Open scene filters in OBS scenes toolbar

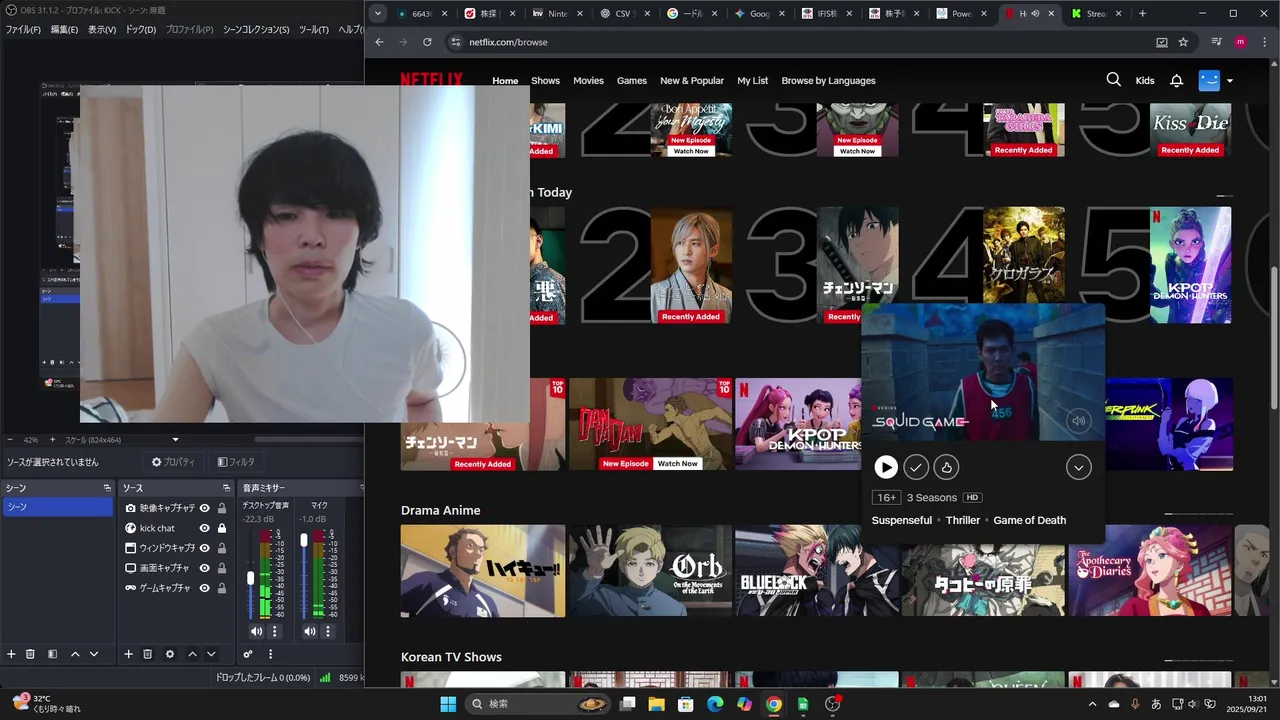click(52, 654)
